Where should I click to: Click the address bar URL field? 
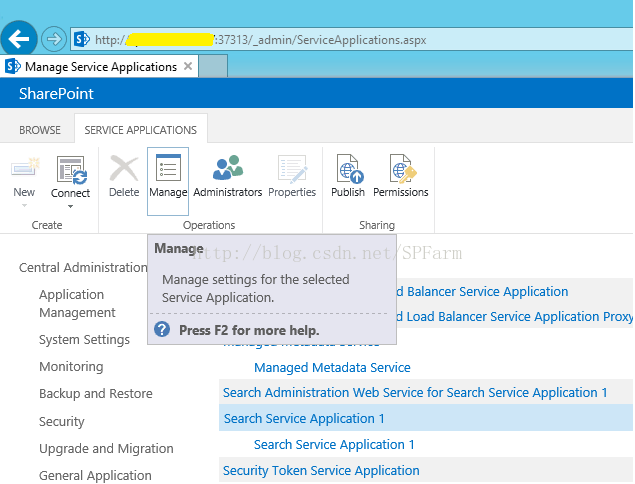click(x=352, y=39)
